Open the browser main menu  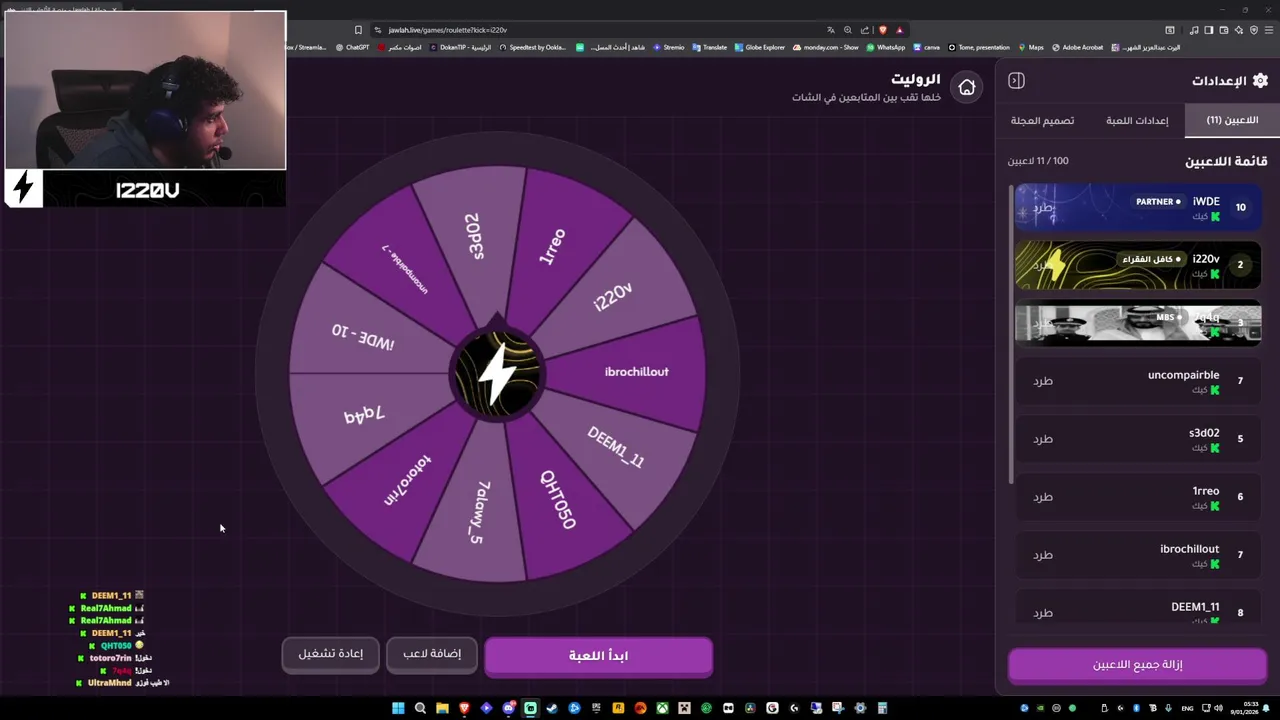point(1267,30)
